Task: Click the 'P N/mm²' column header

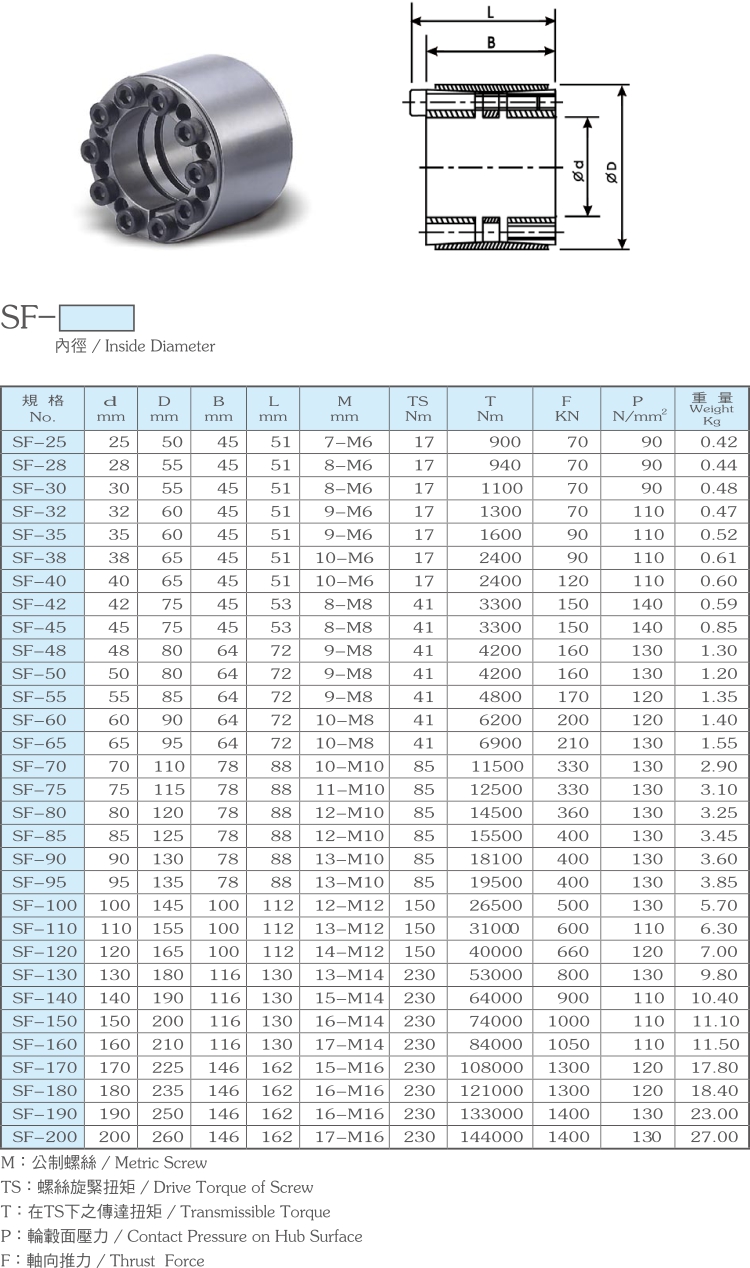Action: click(x=636, y=408)
